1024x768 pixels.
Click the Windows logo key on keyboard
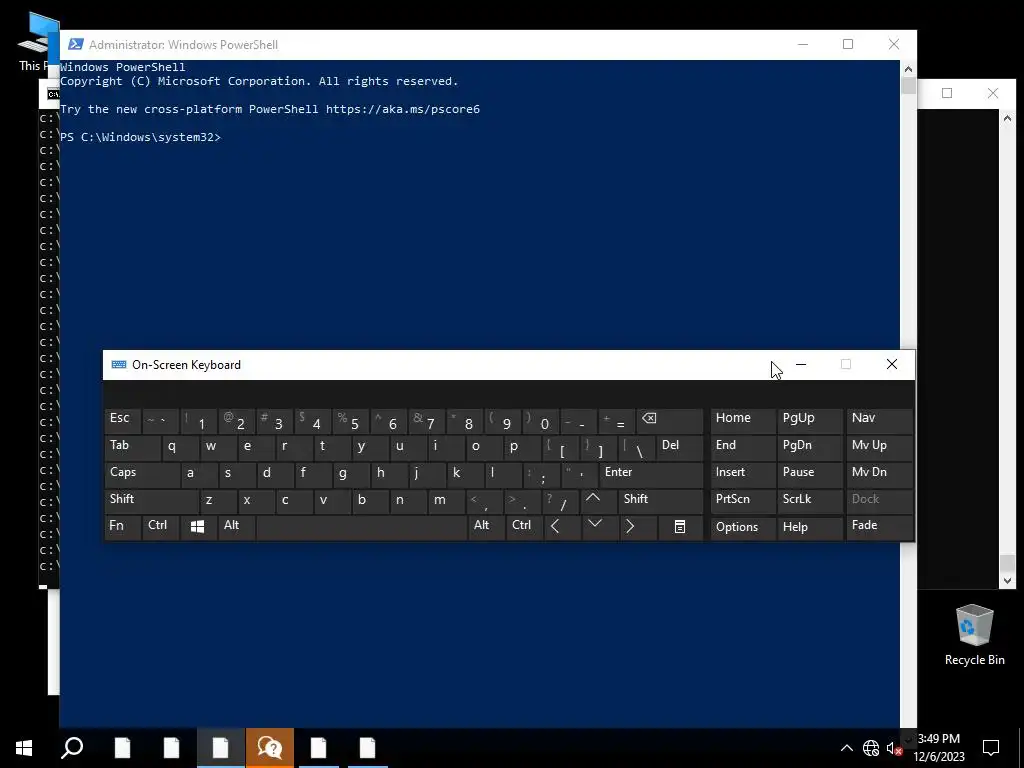click(197, 526)
